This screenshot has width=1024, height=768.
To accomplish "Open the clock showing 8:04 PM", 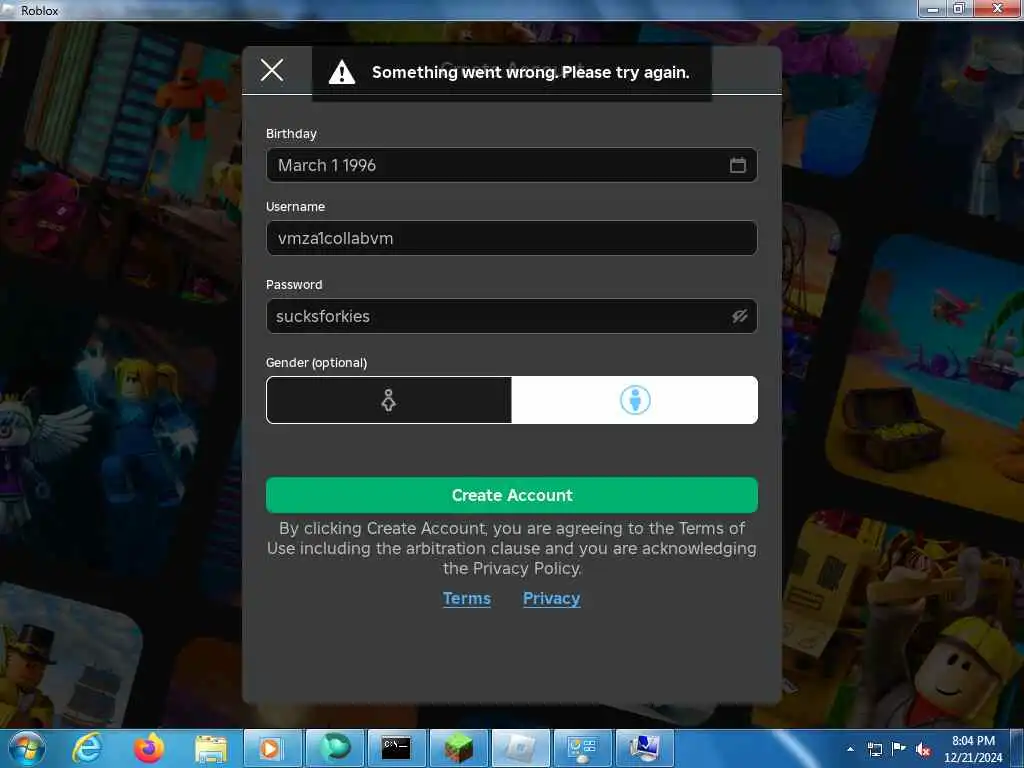I will (x=973, y=749).
